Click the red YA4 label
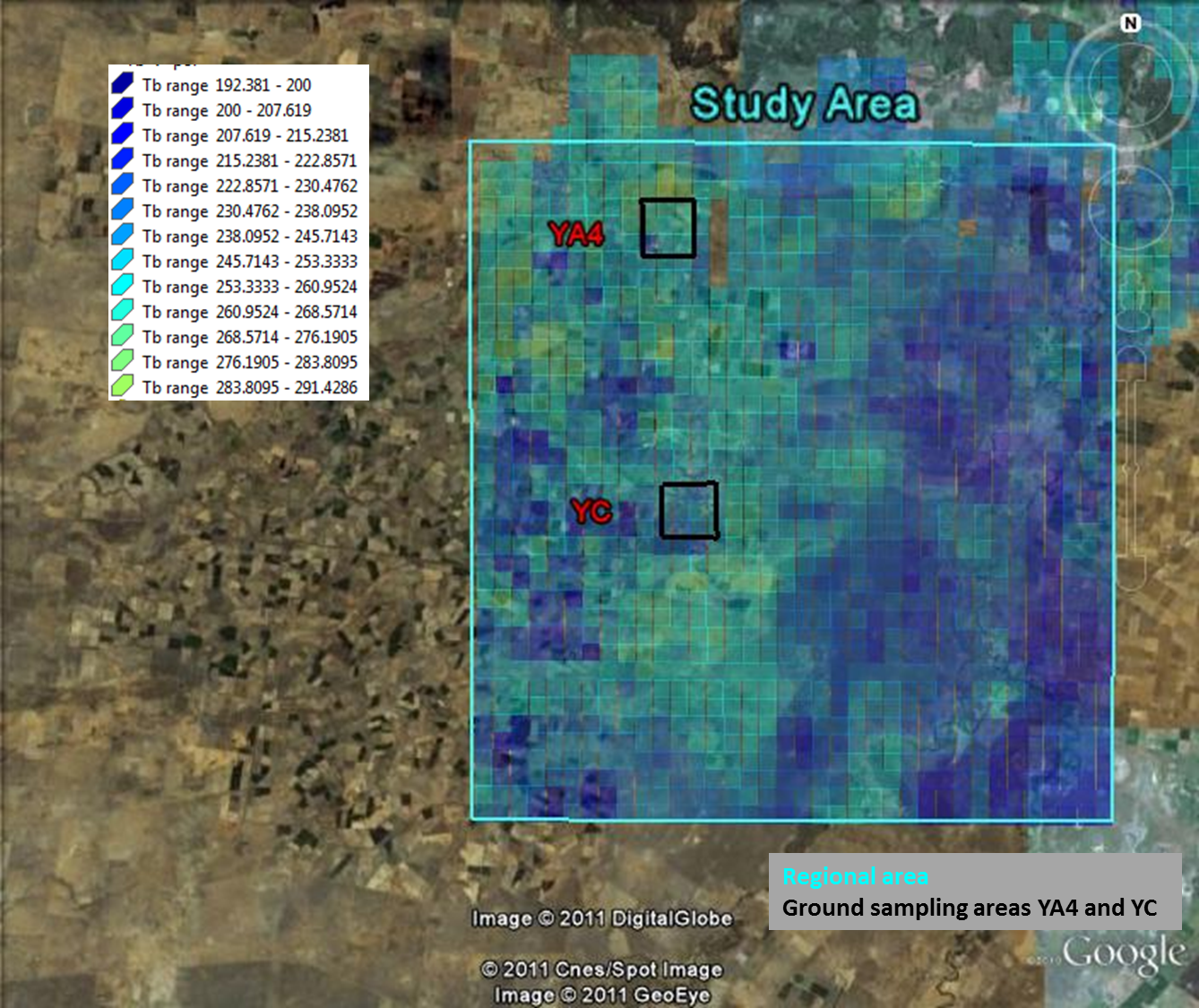 tap(577, 235)
